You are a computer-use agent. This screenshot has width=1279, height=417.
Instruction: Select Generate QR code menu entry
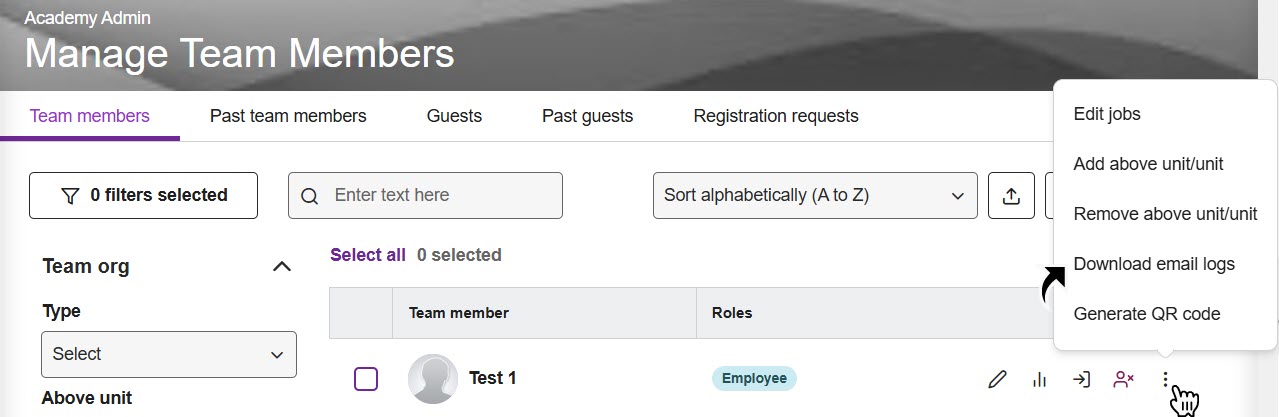point(1147,314)
